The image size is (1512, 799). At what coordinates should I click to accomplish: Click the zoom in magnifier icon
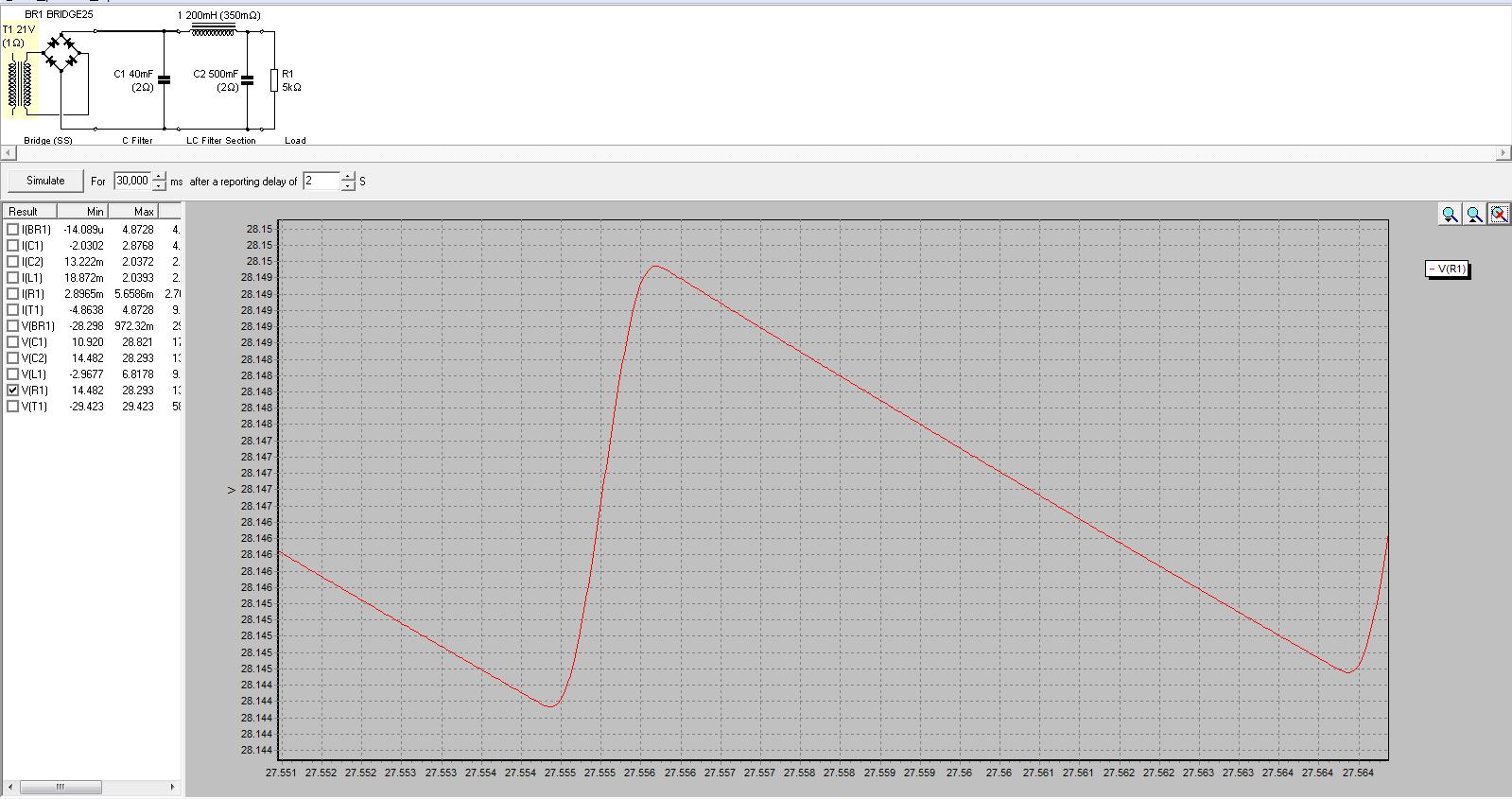tap(1474, 214)
